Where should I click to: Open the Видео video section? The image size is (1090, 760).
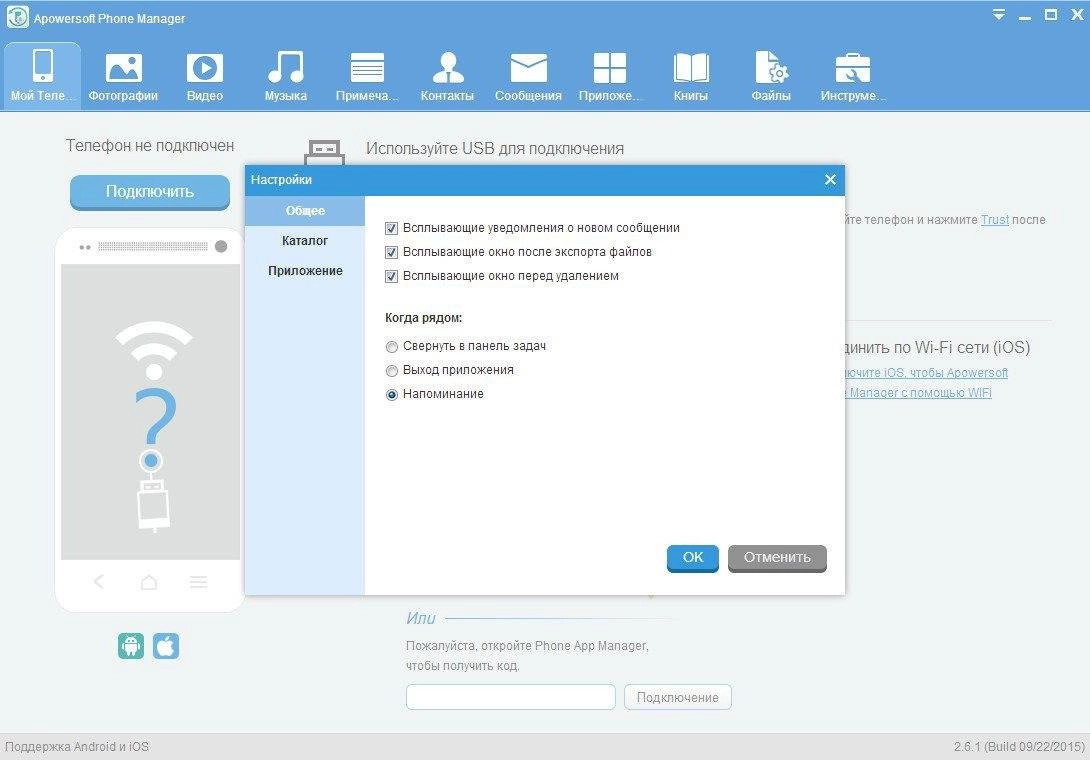point(204,75)
